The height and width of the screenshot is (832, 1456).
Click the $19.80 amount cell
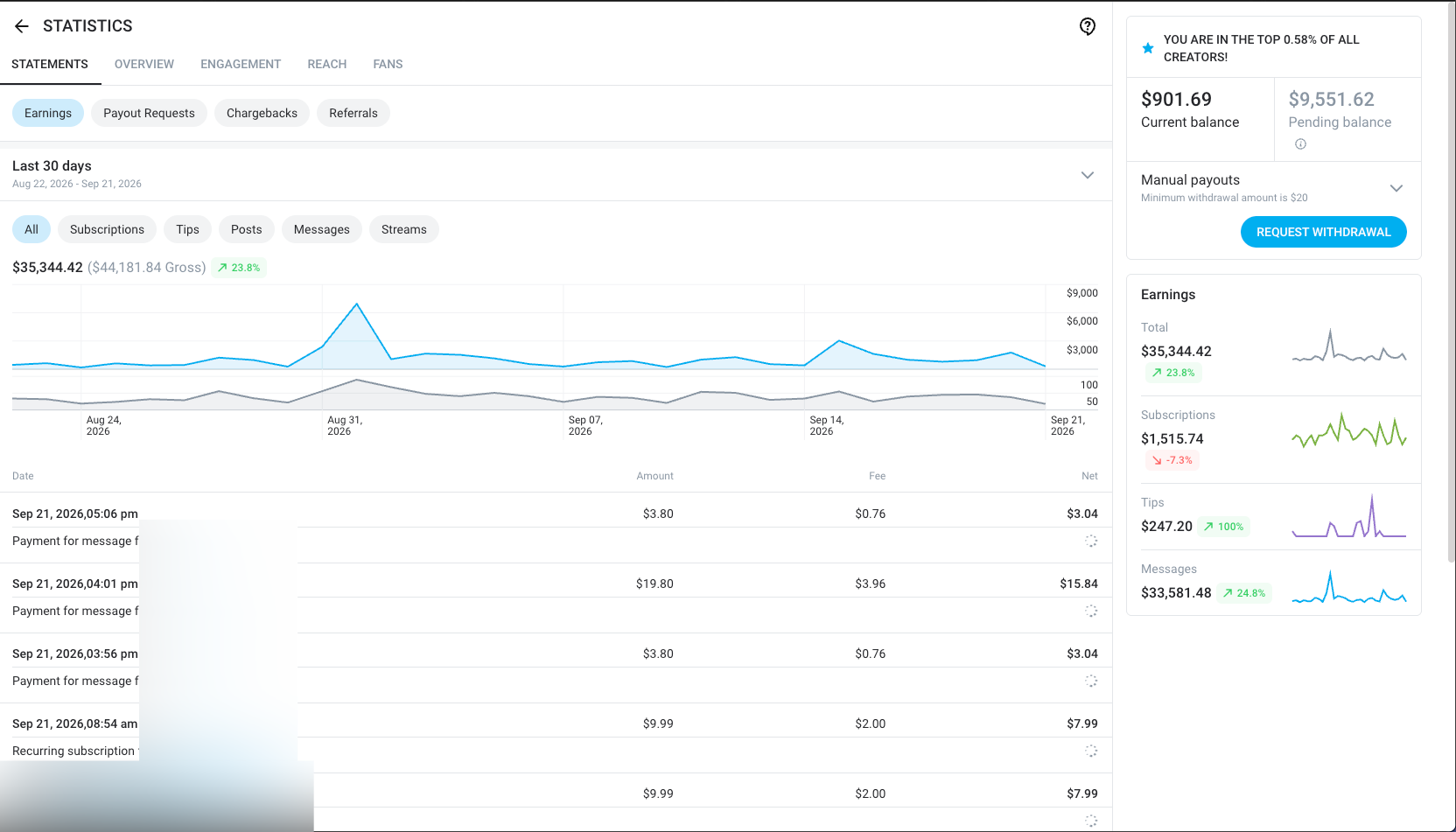654,584
